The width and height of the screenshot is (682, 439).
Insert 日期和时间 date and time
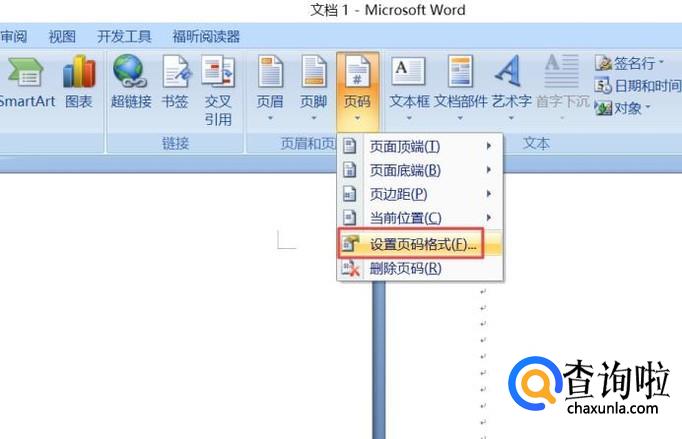tap(638, 86)
